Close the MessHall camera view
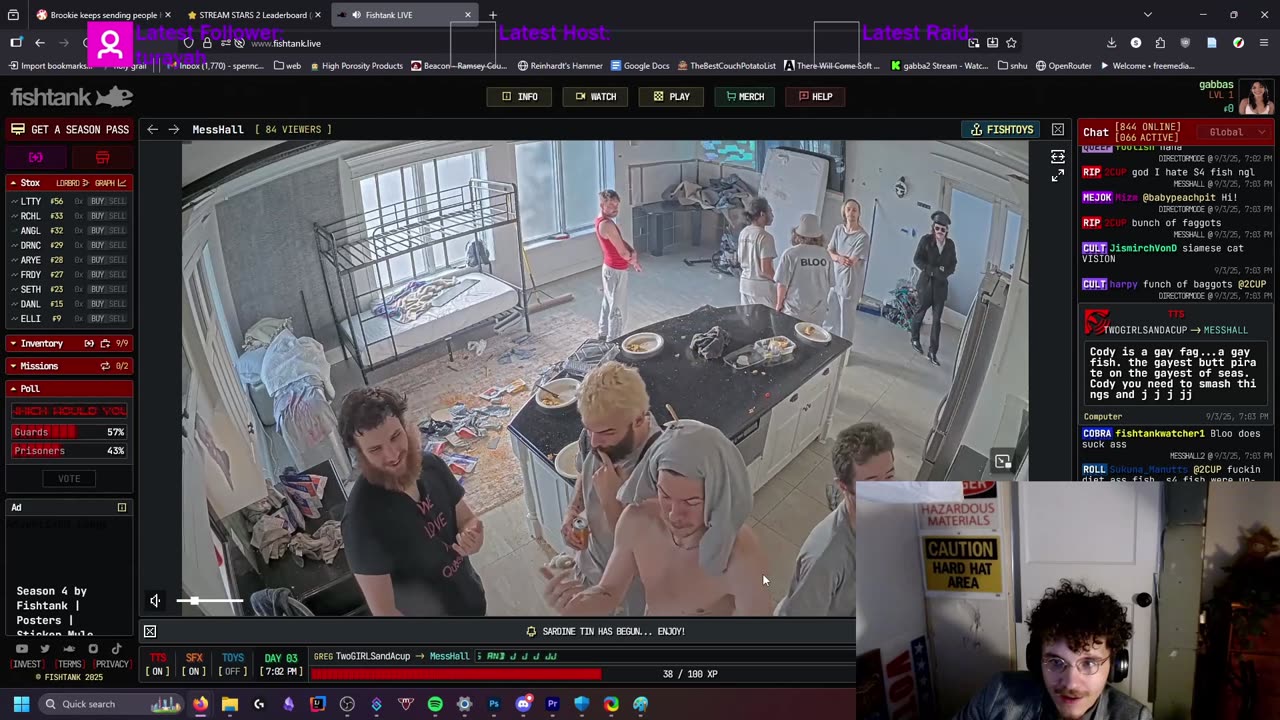Screen dimensions: 1280x720 click(x=1058, y=129)
